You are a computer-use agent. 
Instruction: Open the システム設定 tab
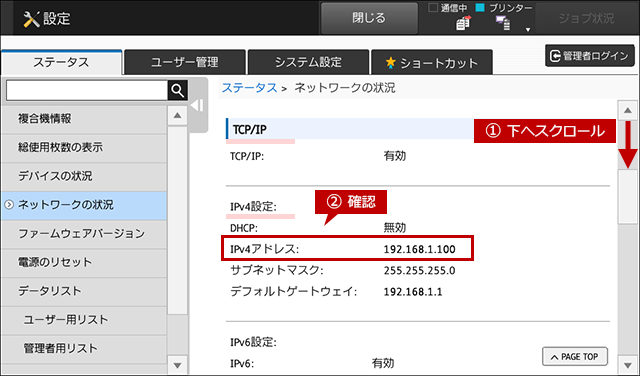(308, 62)
